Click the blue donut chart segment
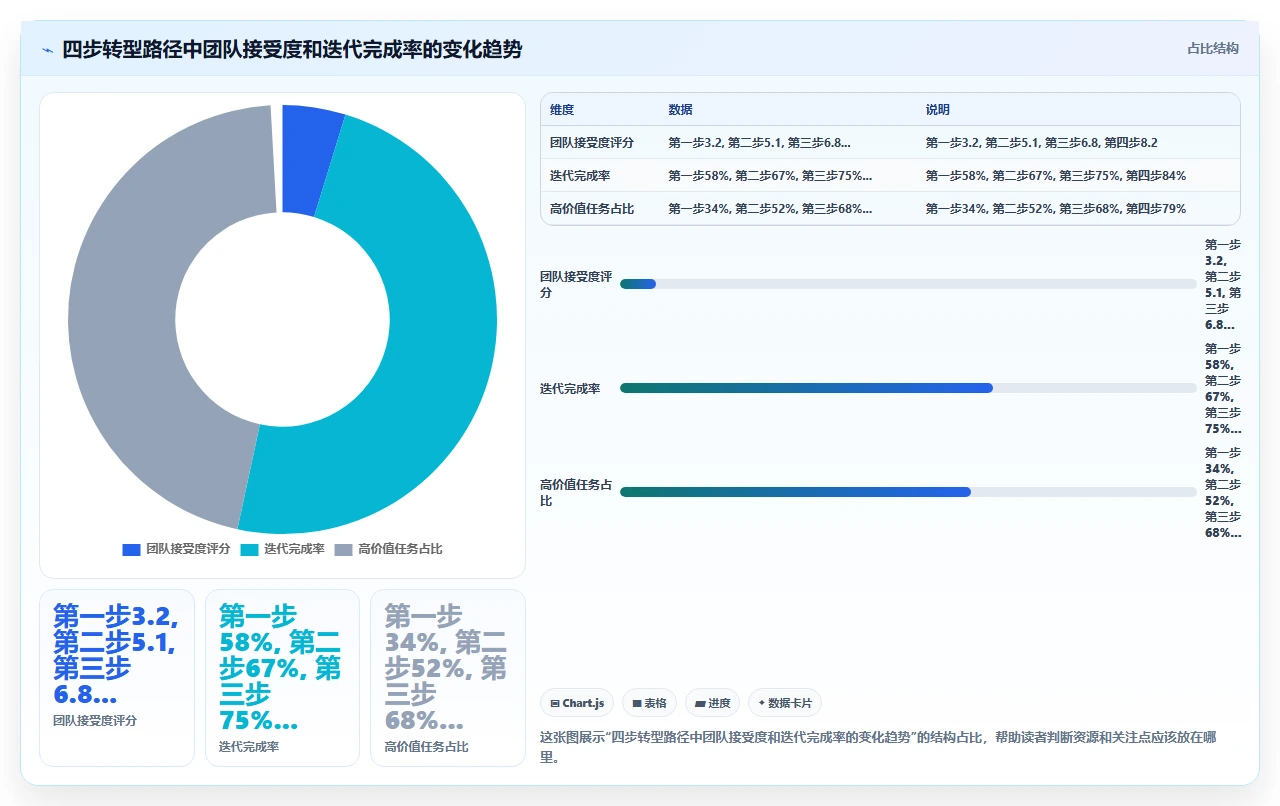This screenshot has width=1280, height=806. point(310,160)
